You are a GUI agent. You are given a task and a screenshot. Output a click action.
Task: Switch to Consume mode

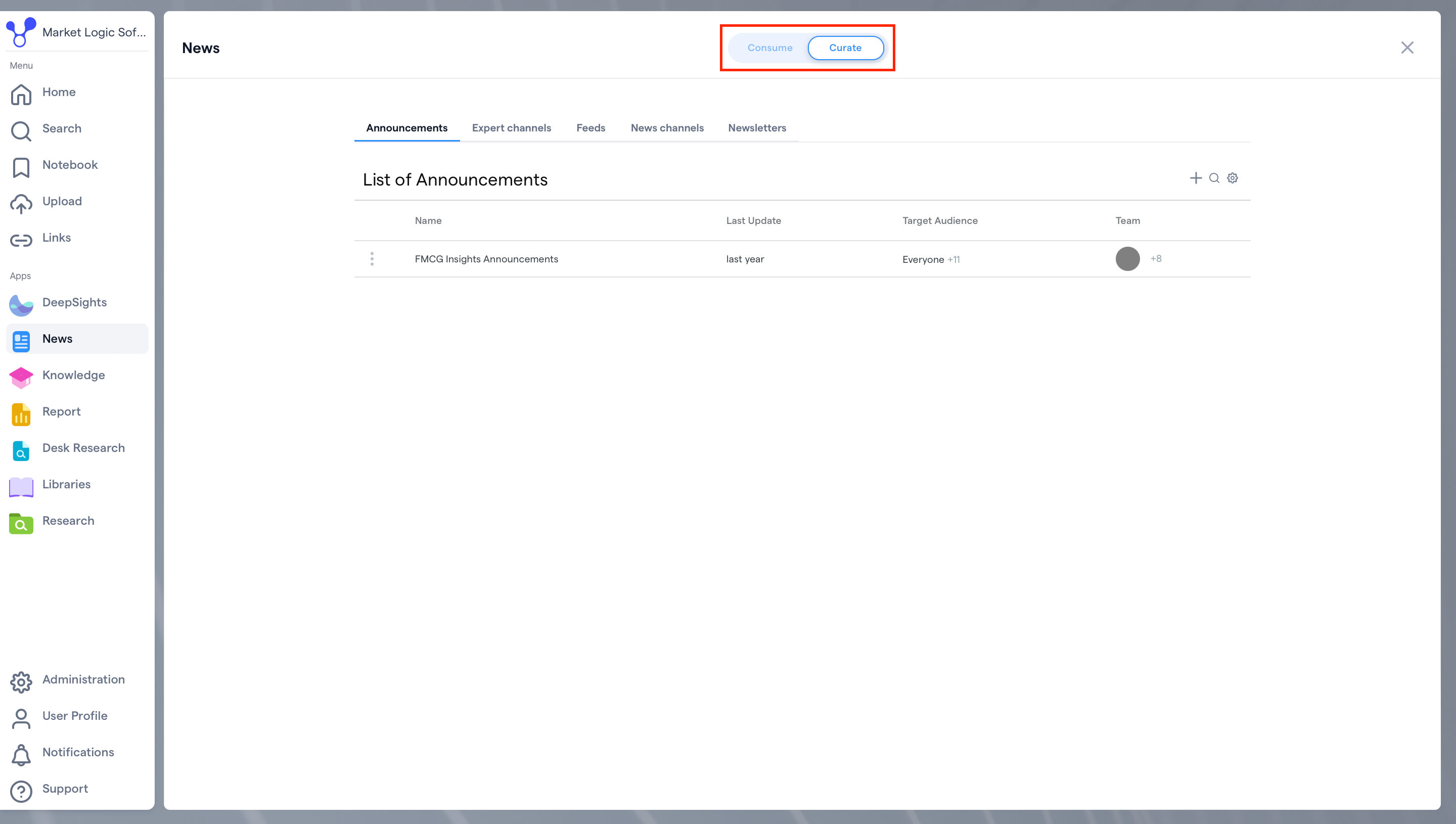click(769, 48)
